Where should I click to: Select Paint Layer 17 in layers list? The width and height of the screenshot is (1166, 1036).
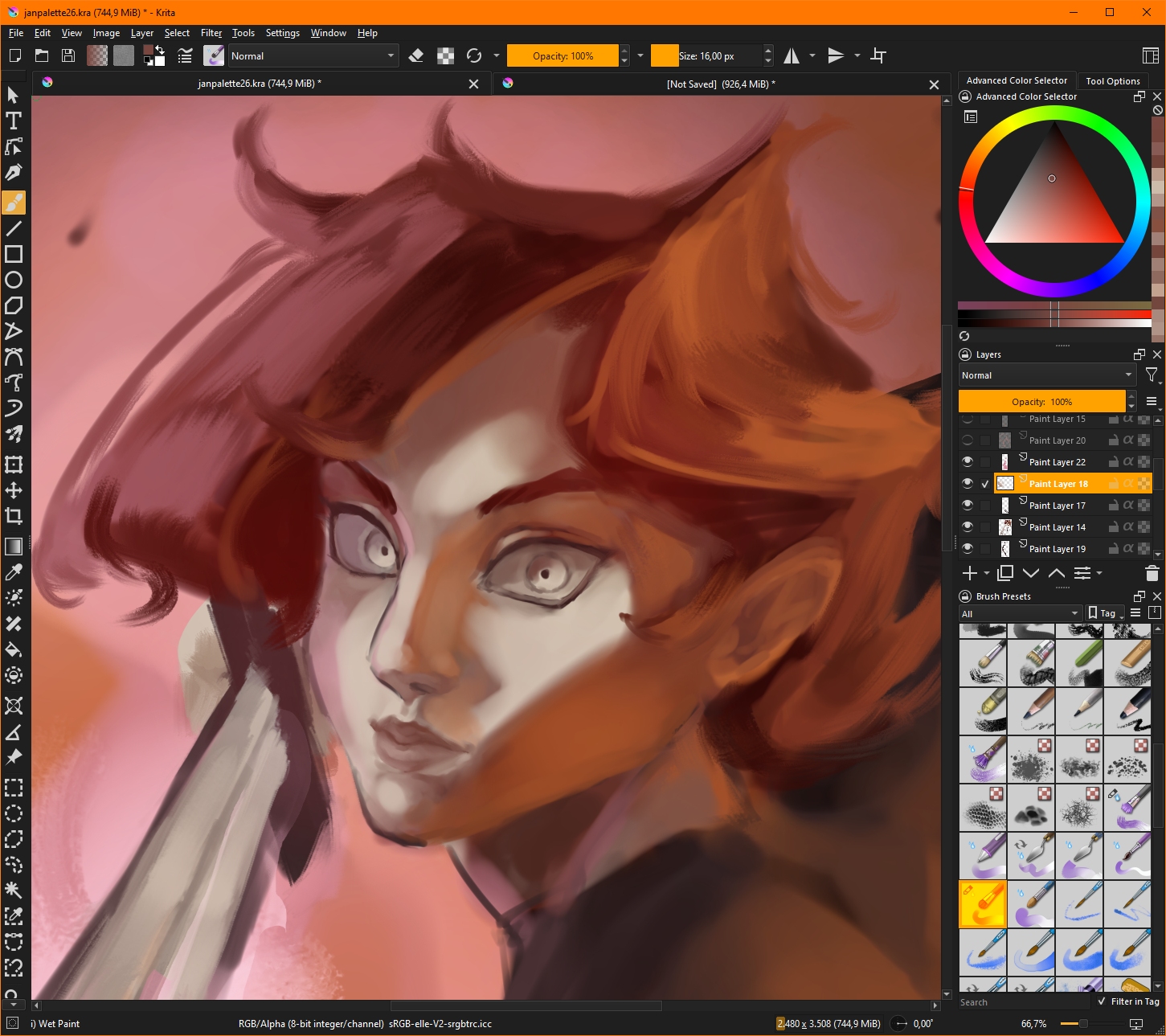pos(1057,506)
